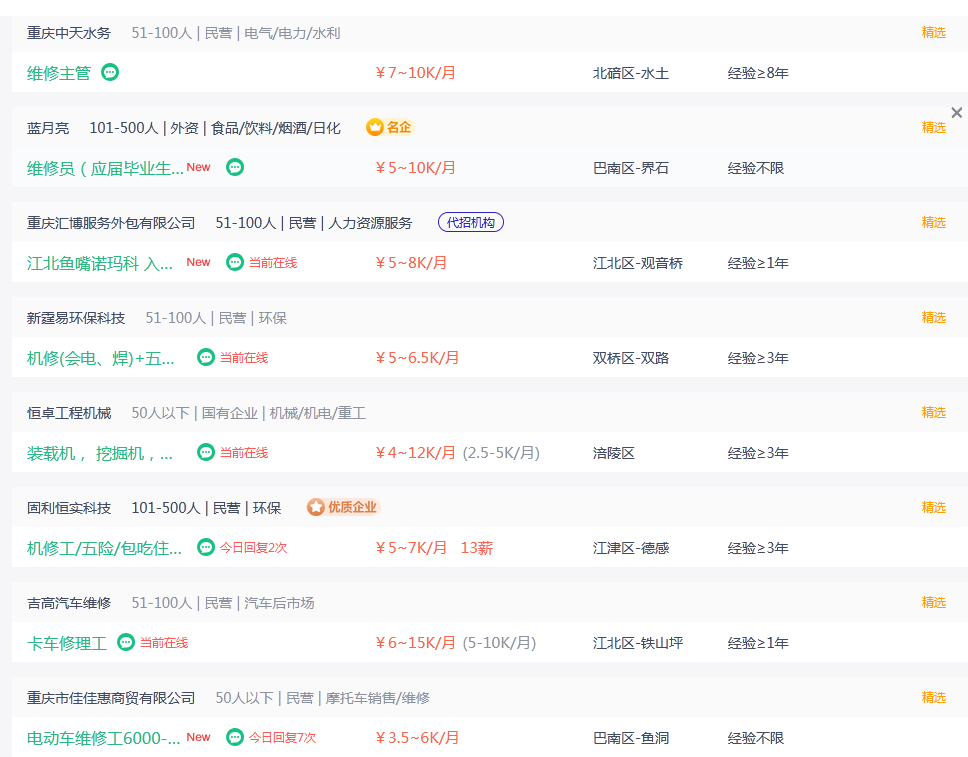The width and height of the screenshot is (968, 757).
Task: Click 精选 label on 重庆市佳佳惠商贸 row
Action: tap(933, 698)
